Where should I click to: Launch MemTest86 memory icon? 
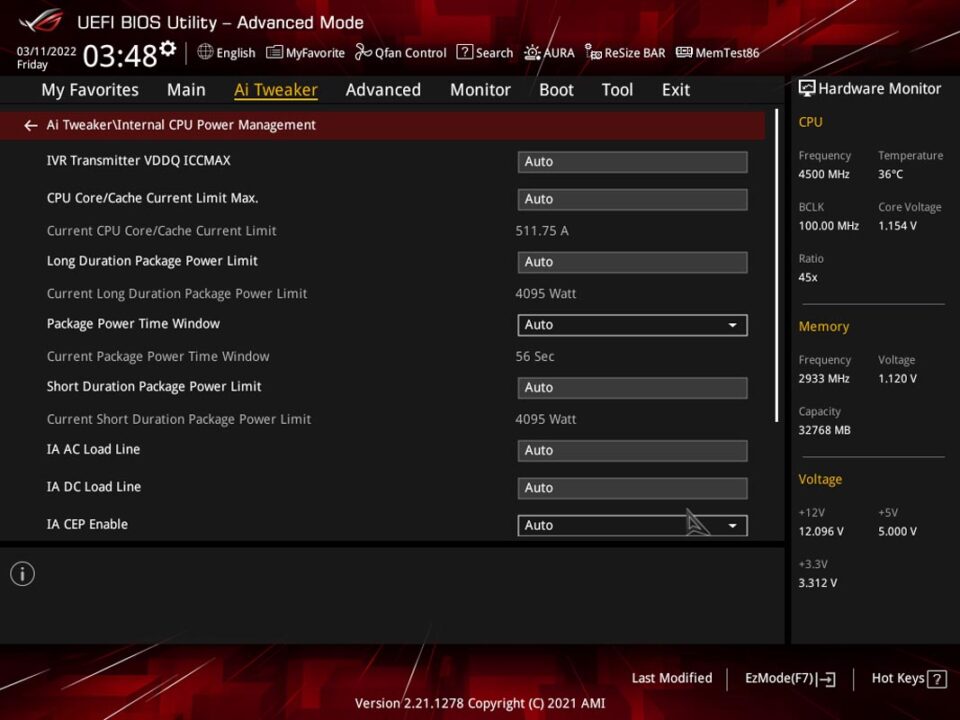(684, 52)
